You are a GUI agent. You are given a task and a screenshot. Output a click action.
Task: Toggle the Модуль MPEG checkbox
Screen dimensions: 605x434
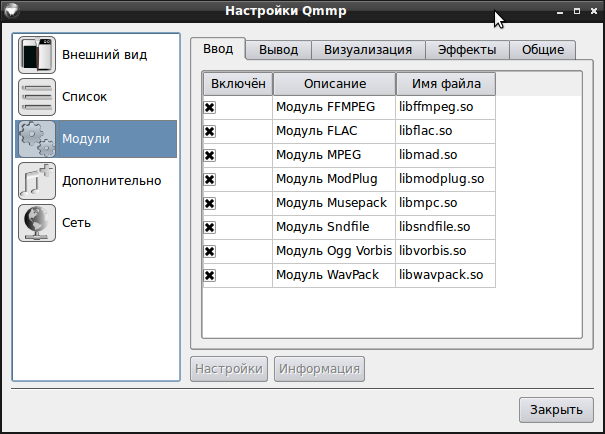[210, 155]
